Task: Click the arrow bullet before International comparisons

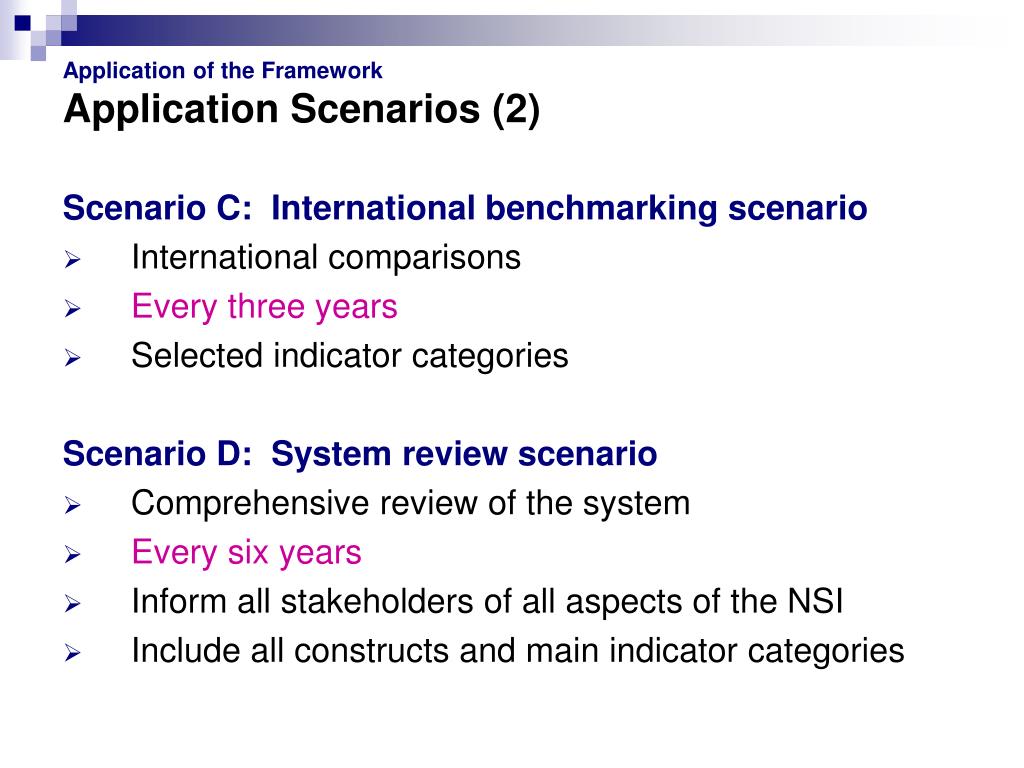Action: click(x=72, y=260)
